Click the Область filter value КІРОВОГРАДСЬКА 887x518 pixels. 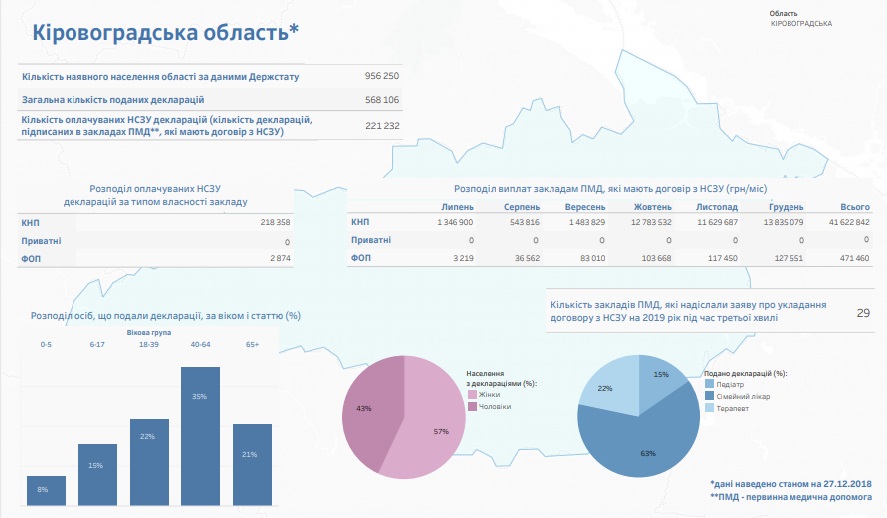(801, 24)
